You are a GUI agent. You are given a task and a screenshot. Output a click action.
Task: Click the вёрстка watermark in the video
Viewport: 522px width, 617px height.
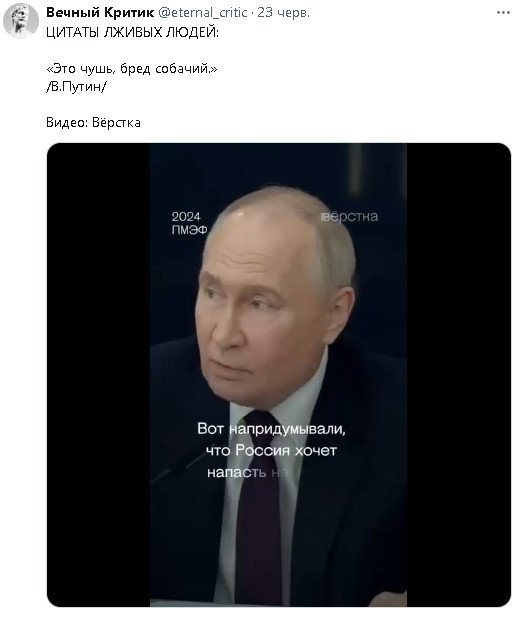350,216
